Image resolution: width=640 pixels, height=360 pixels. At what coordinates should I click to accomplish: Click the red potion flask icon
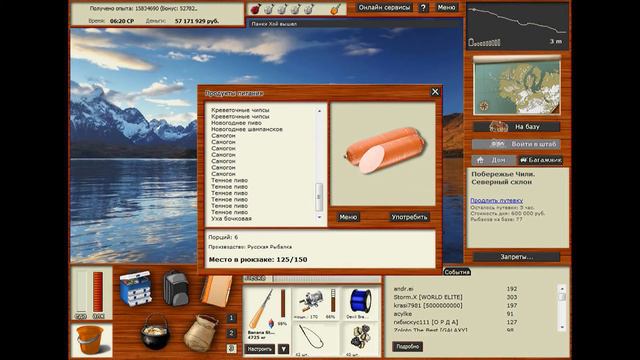[255, 9]
